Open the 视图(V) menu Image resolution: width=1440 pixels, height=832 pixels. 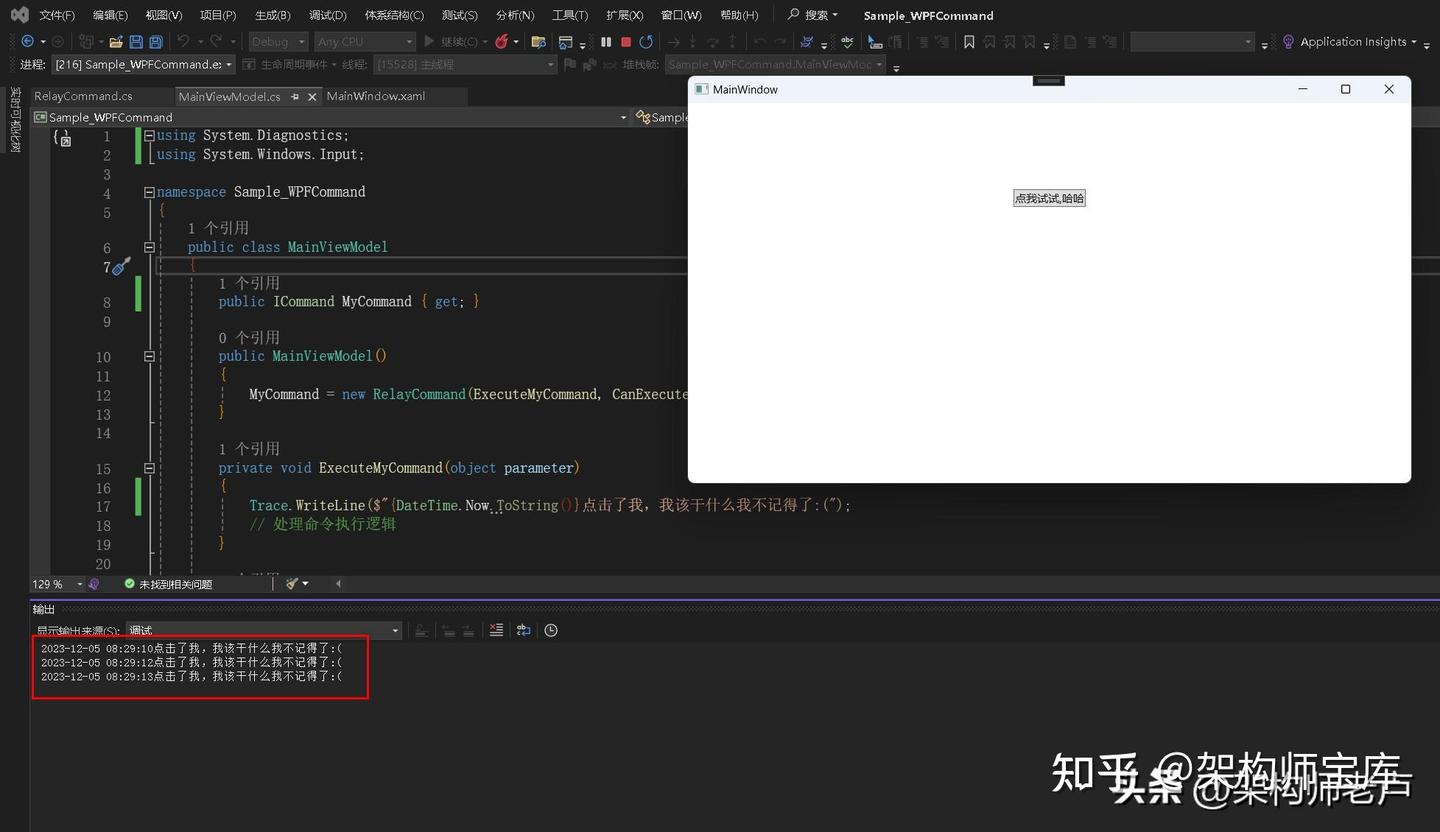click(164, 15)
